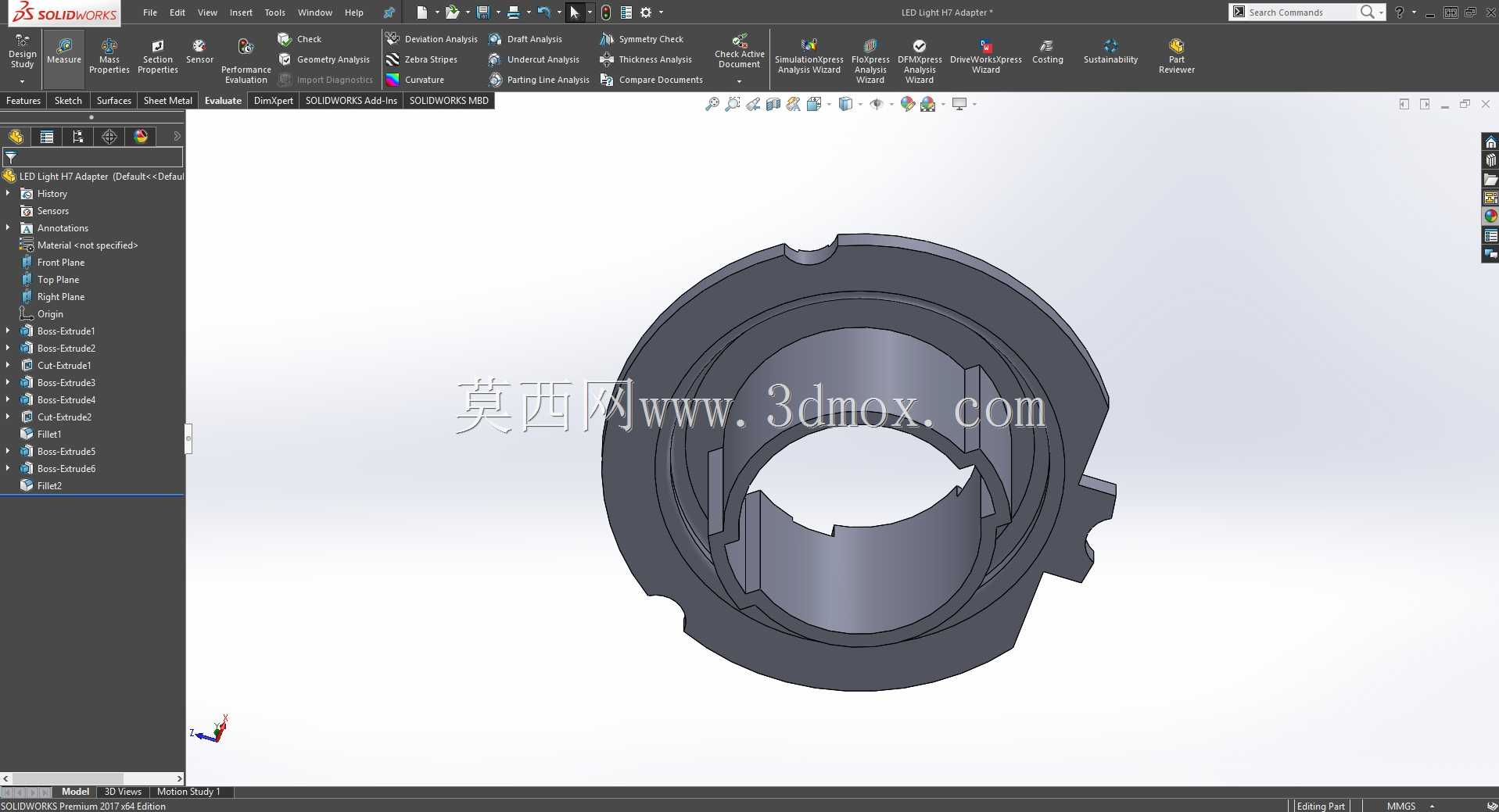
Task: Open Compare Documents tool
Action: click(x=651, y=80)
